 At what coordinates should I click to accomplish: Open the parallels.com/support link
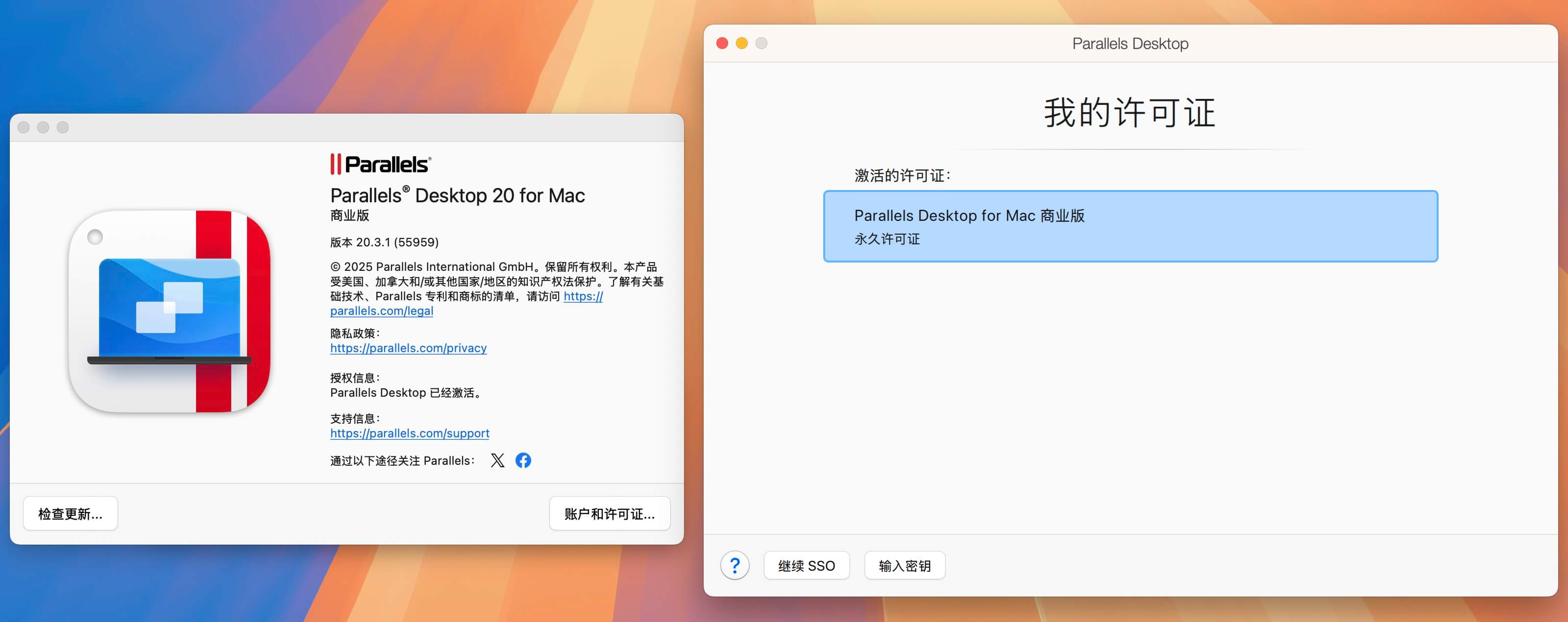410,433
